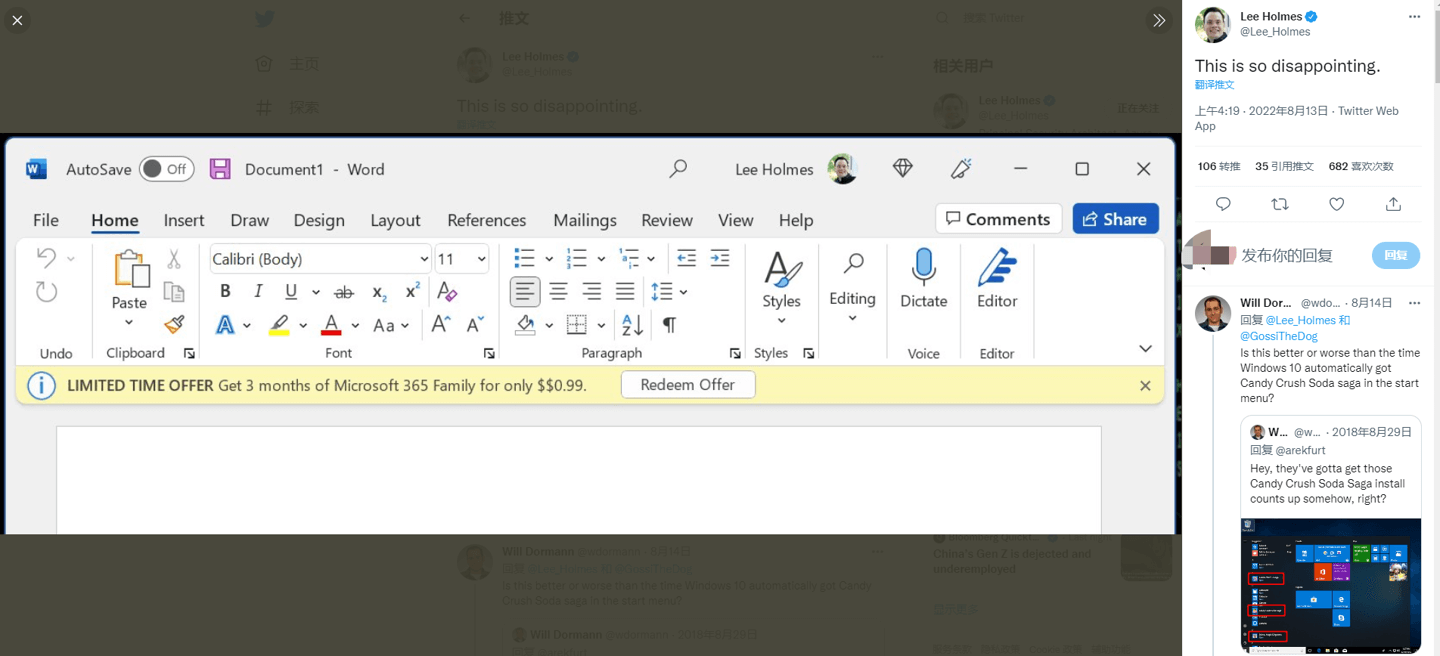Click the Copy icon in Clipboard group
Screen dimensions: 1440x656
click(174, 291)
